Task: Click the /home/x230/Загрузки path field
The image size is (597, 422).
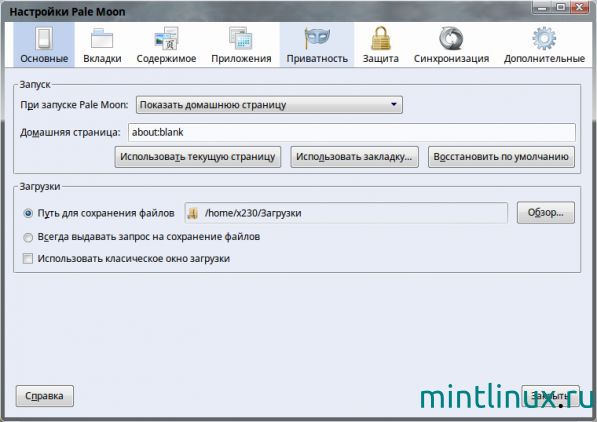Action: [x=346, y=213]
